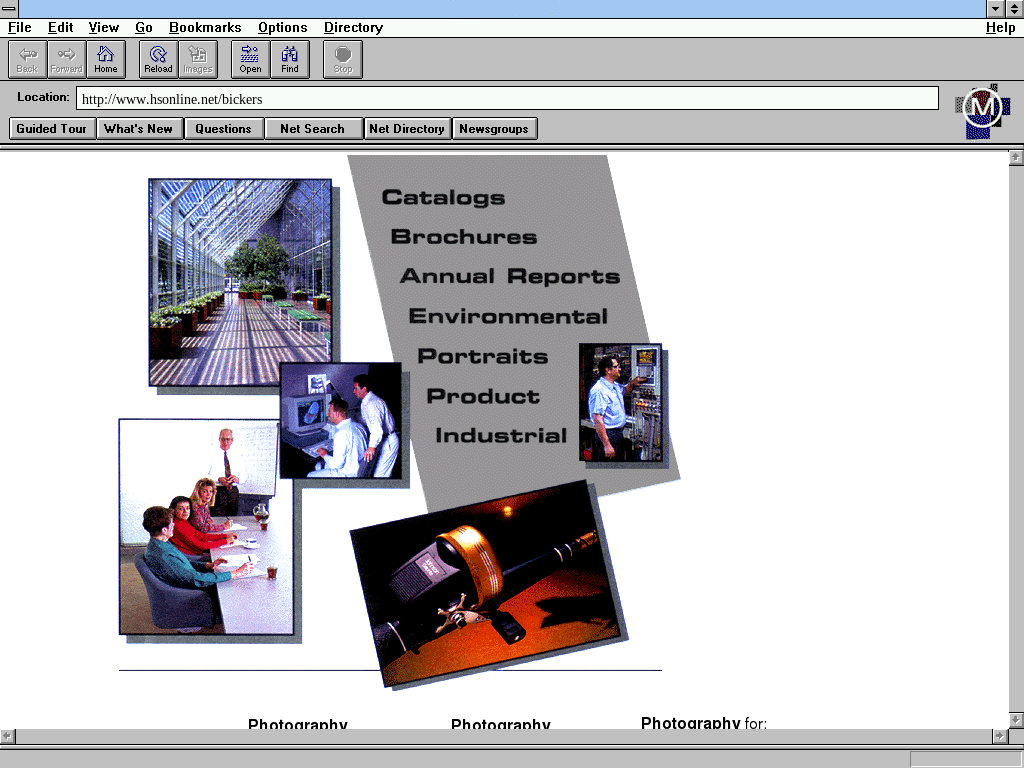Open the Net Search directory button
This screenshot has height=768, width=1024.
pos(312,129)
